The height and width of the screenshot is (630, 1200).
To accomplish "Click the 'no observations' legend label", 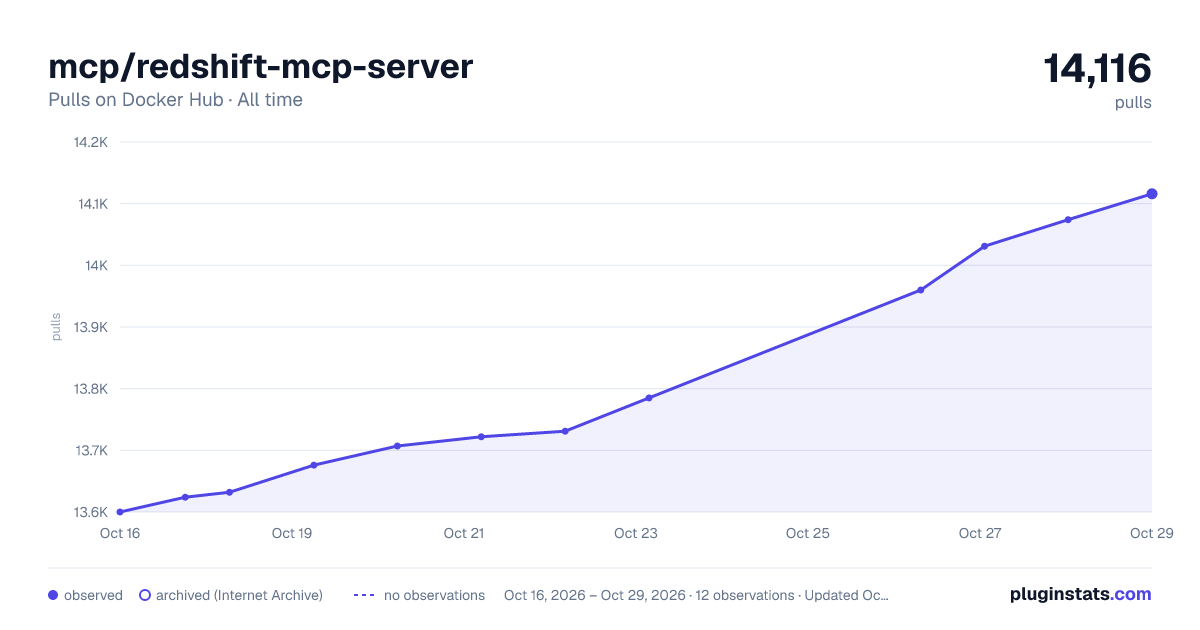I will pos(434,595).
